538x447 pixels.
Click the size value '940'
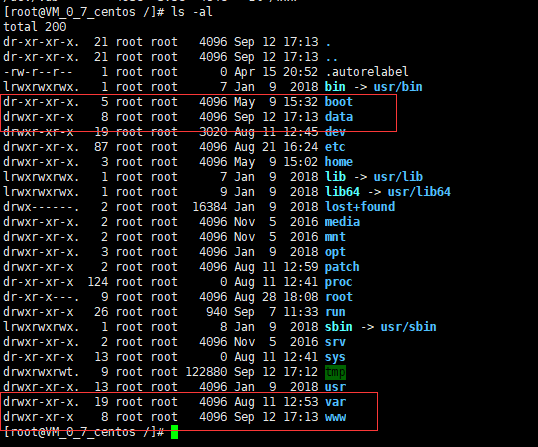(217, 312)
